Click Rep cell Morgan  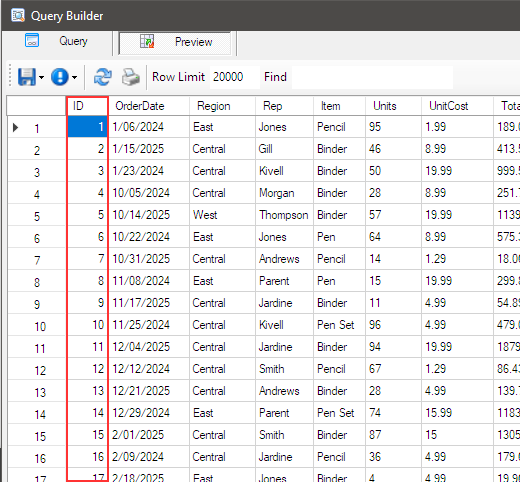[x=284, y=193]
